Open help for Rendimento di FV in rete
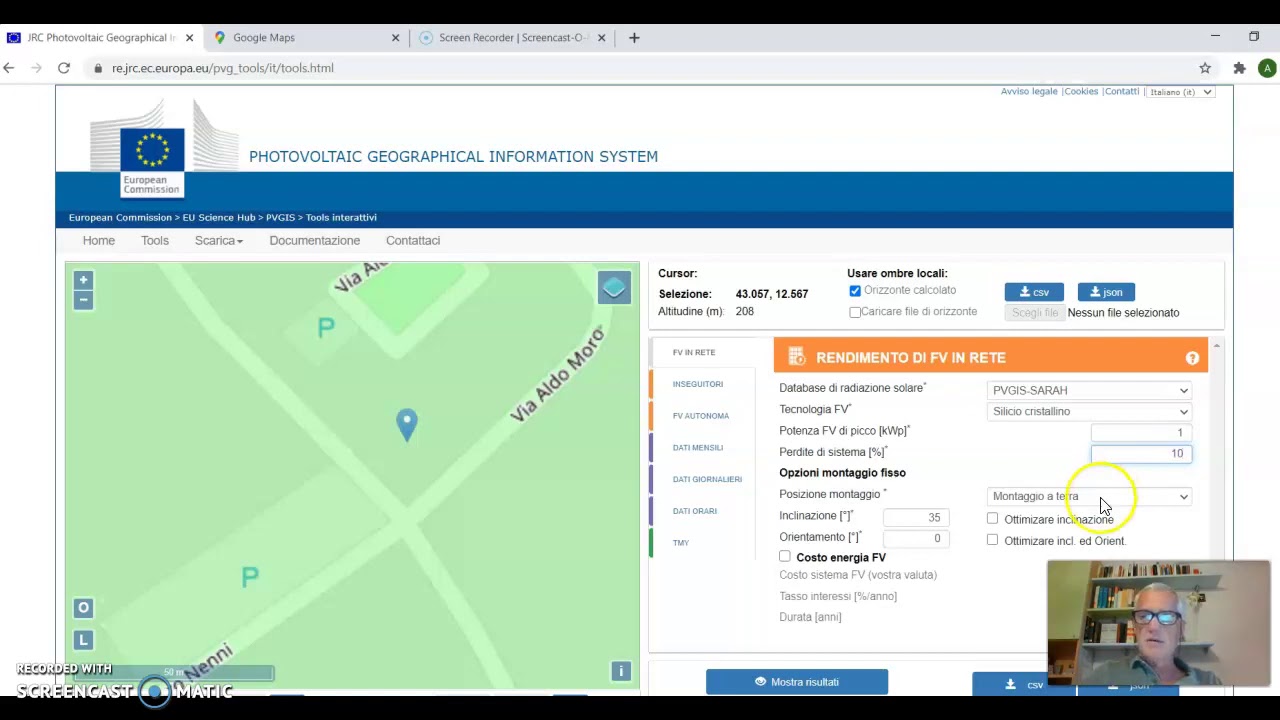The width and height of the screenshot is (1280, 720). [1192, 358]
